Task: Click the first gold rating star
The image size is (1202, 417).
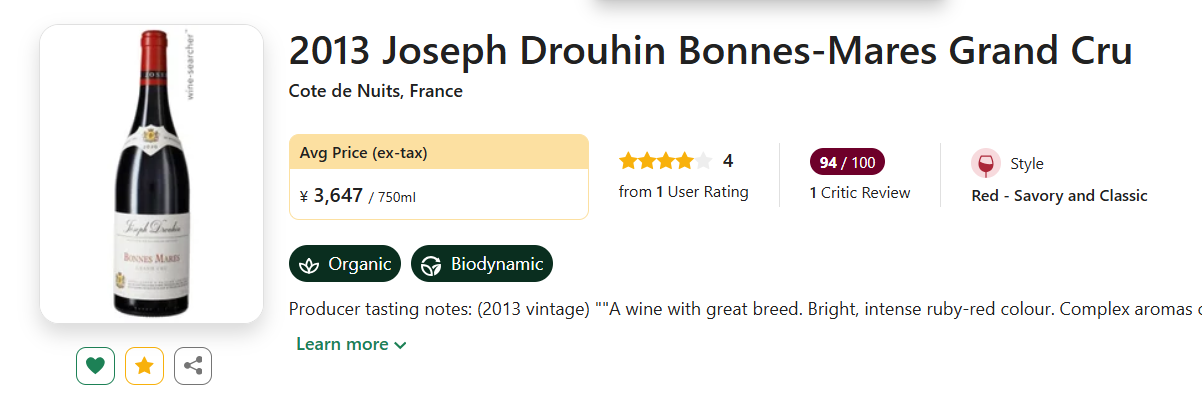Action: (629, 161)
